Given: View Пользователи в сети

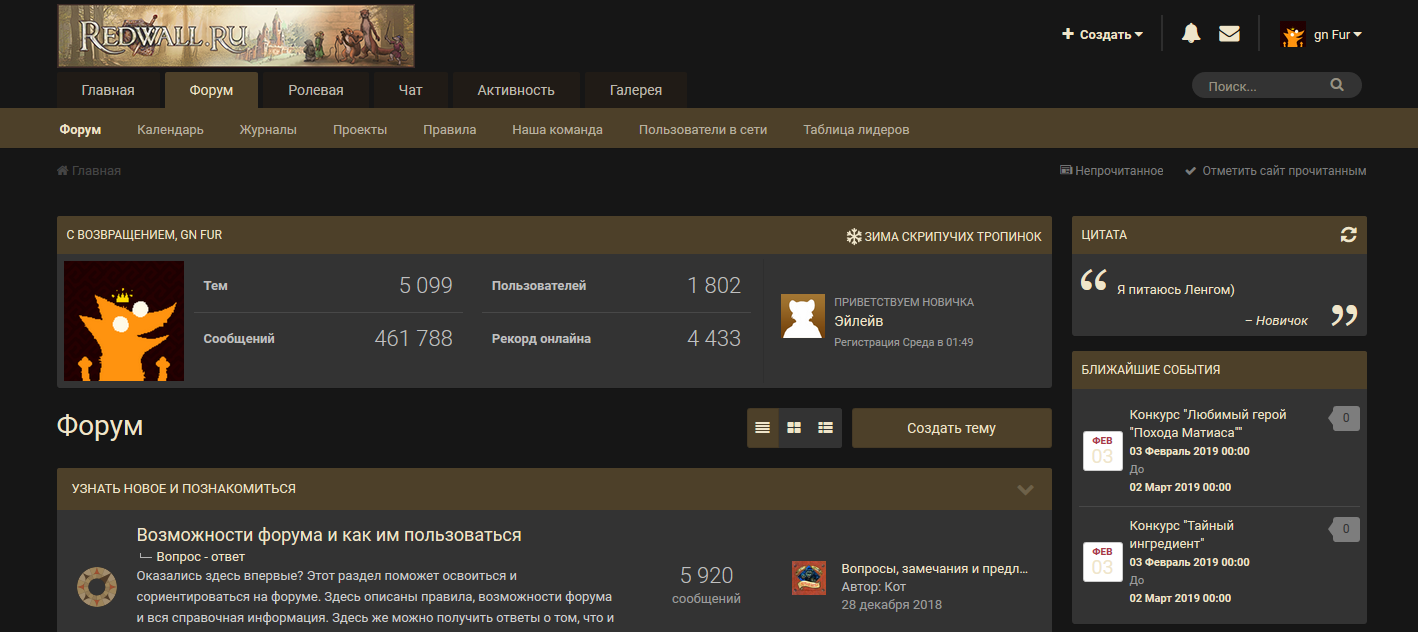Looking at the screenshot, I should coord(703,129).
